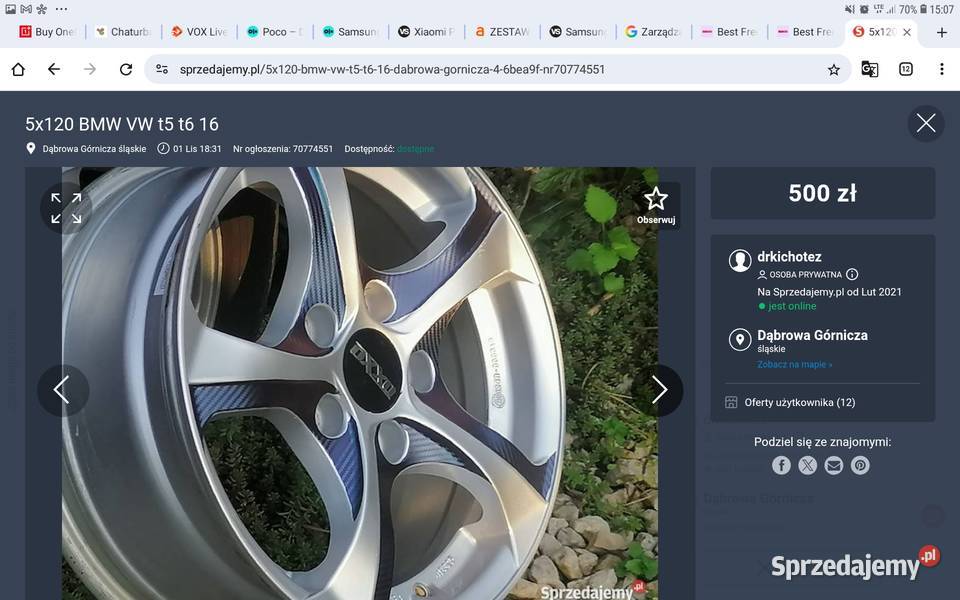This screenshot has height=600, width=960.
Task: Switch to the Samsung tab
Action: tap(350, 31)
